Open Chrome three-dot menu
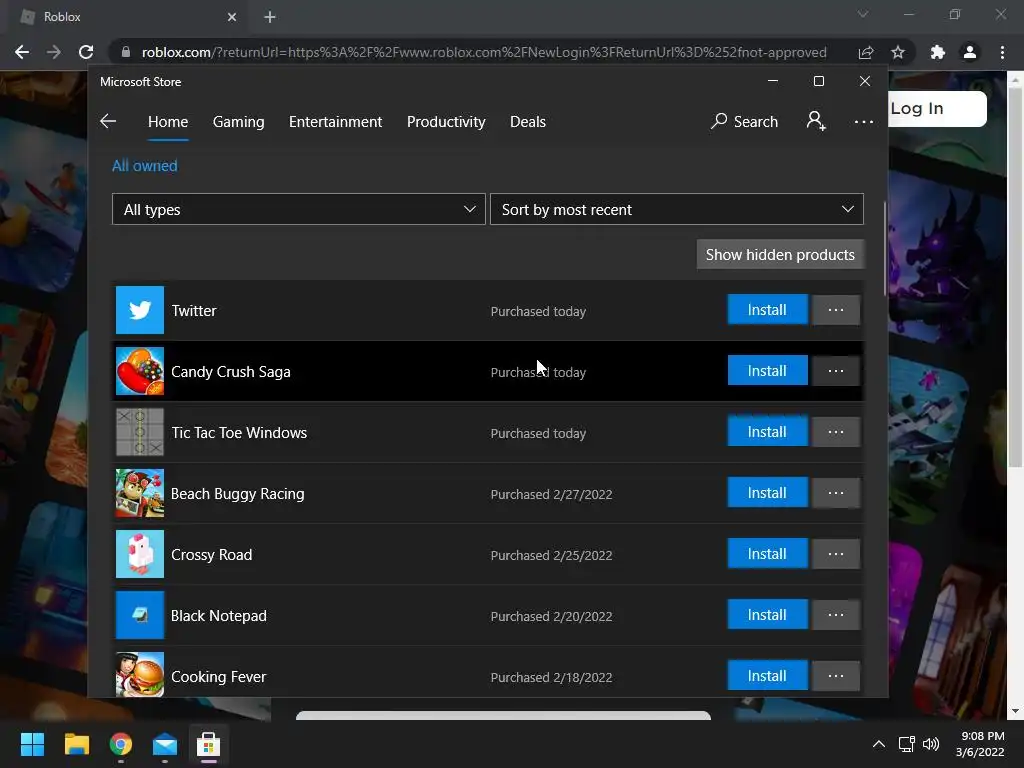 1002,52
